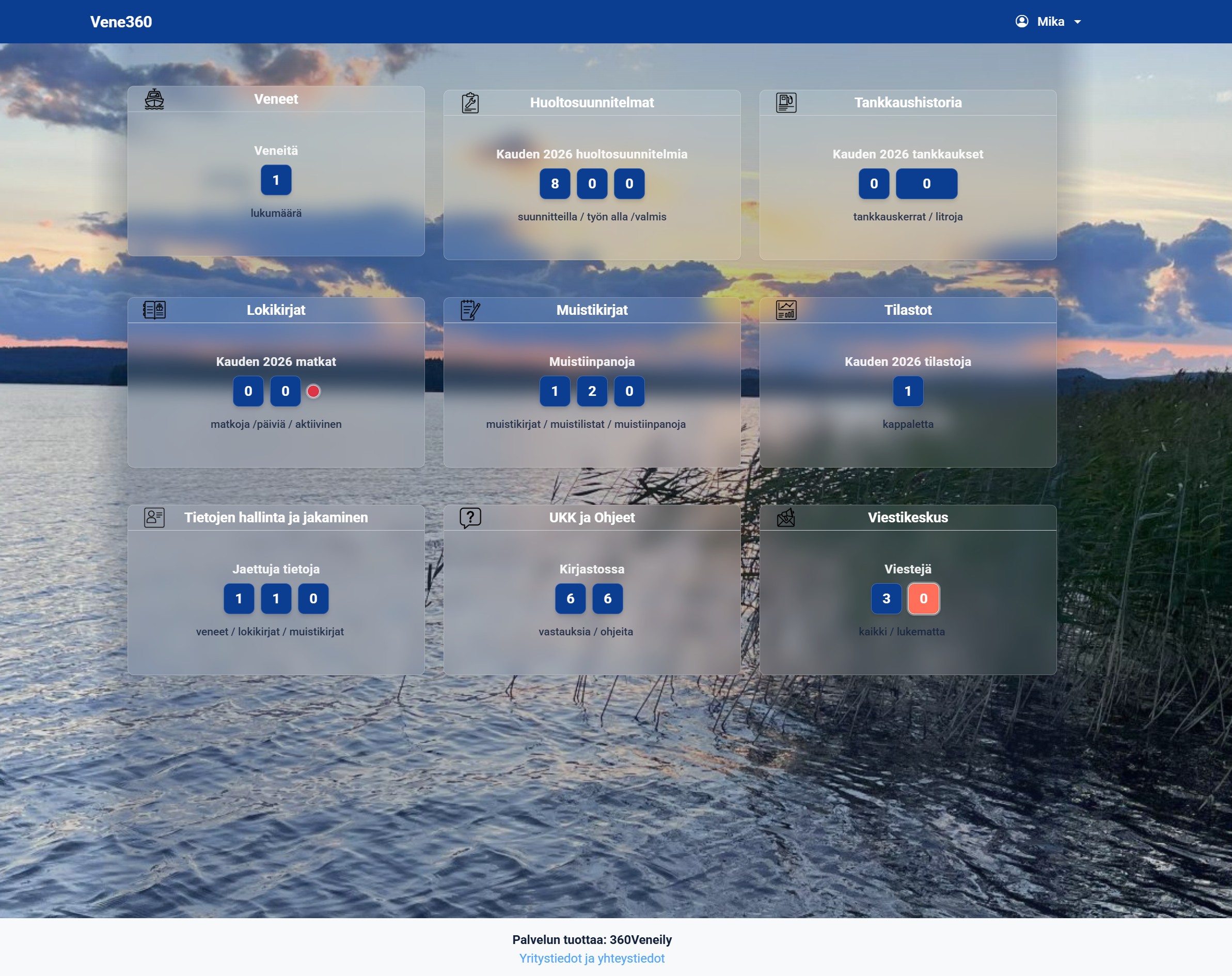Click the chart icon on Tilastot card
1232x976 pixels.
[786, 310]
